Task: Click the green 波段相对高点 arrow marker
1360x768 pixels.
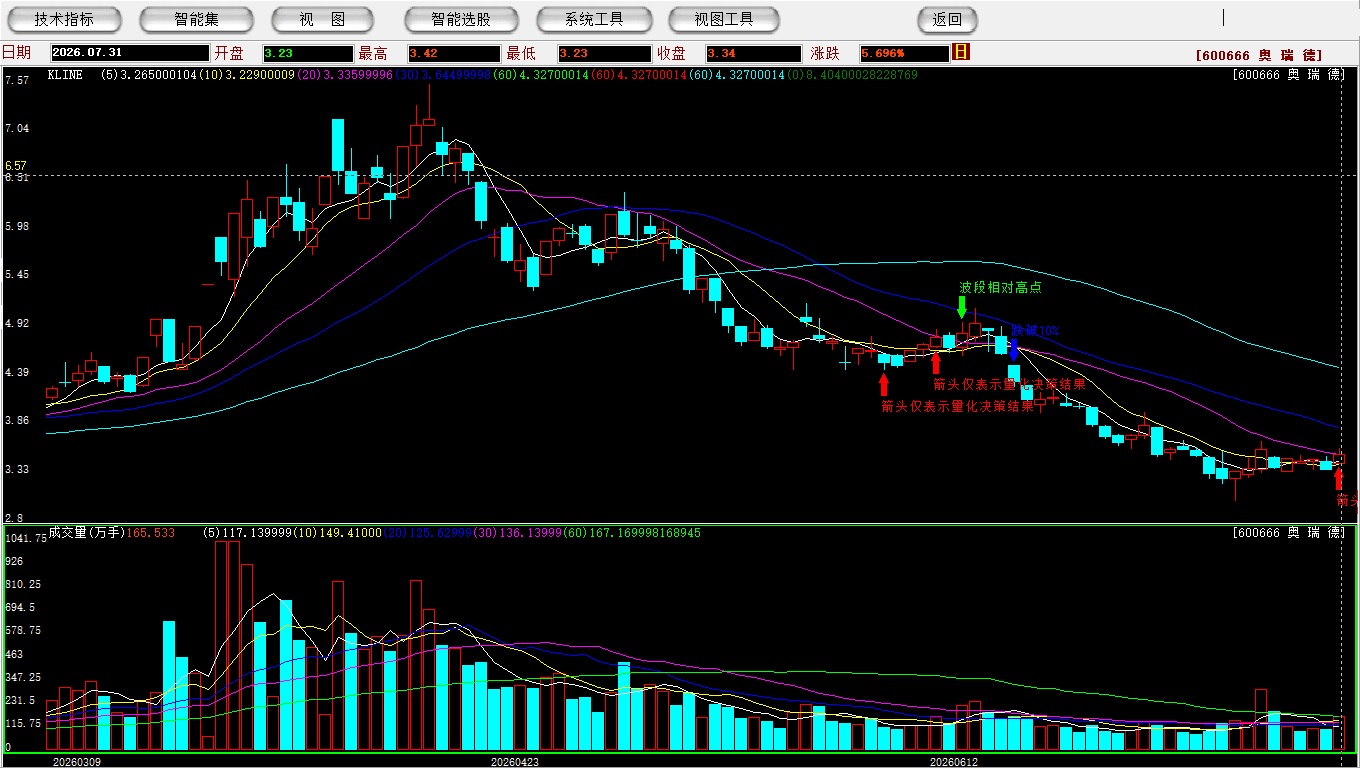Action: point(962,307)
